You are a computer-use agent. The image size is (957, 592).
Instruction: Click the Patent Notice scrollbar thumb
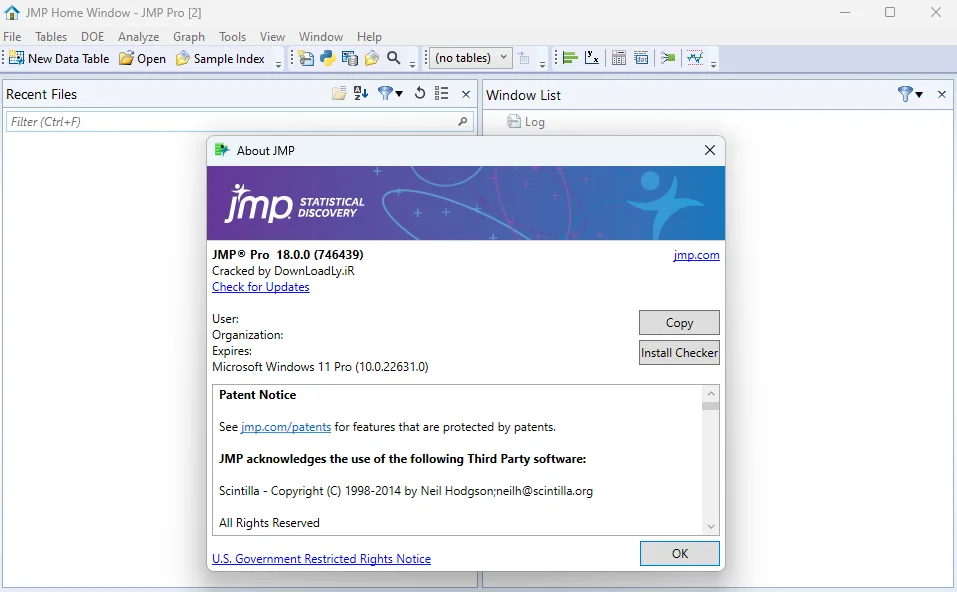coord(710,406)
